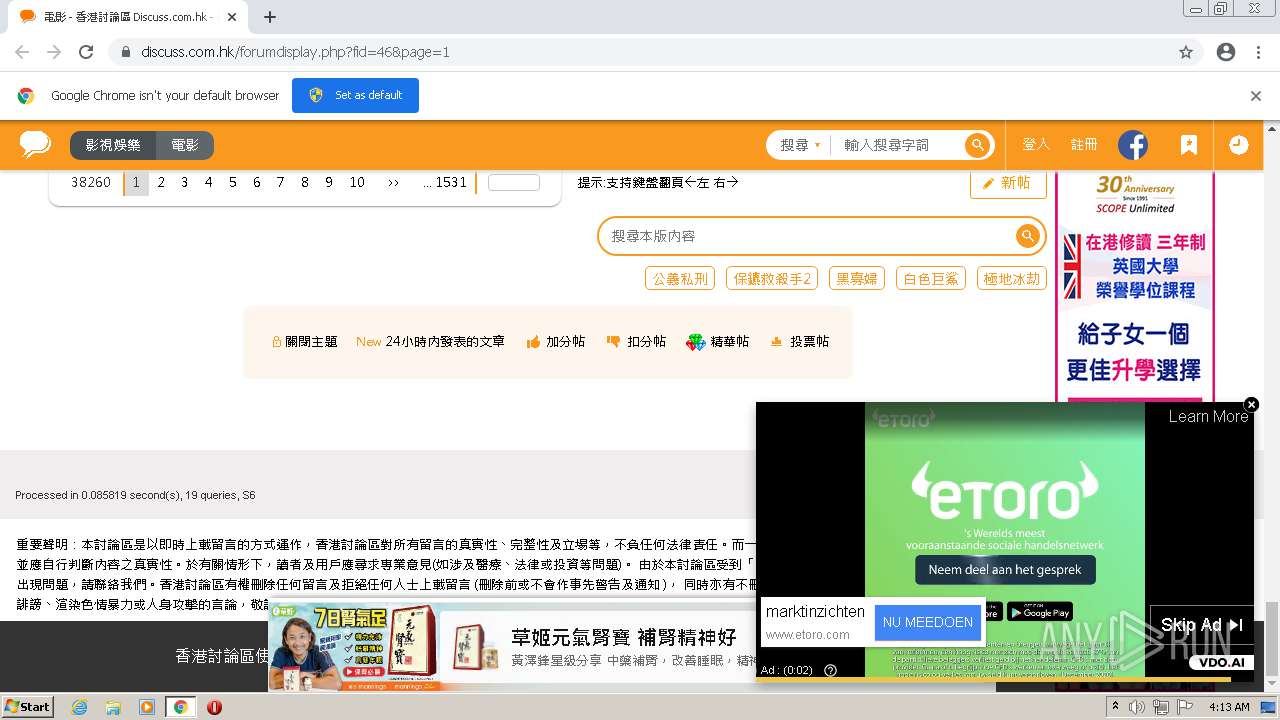Select the 白色巨鯊 tag

click(931, 278)
